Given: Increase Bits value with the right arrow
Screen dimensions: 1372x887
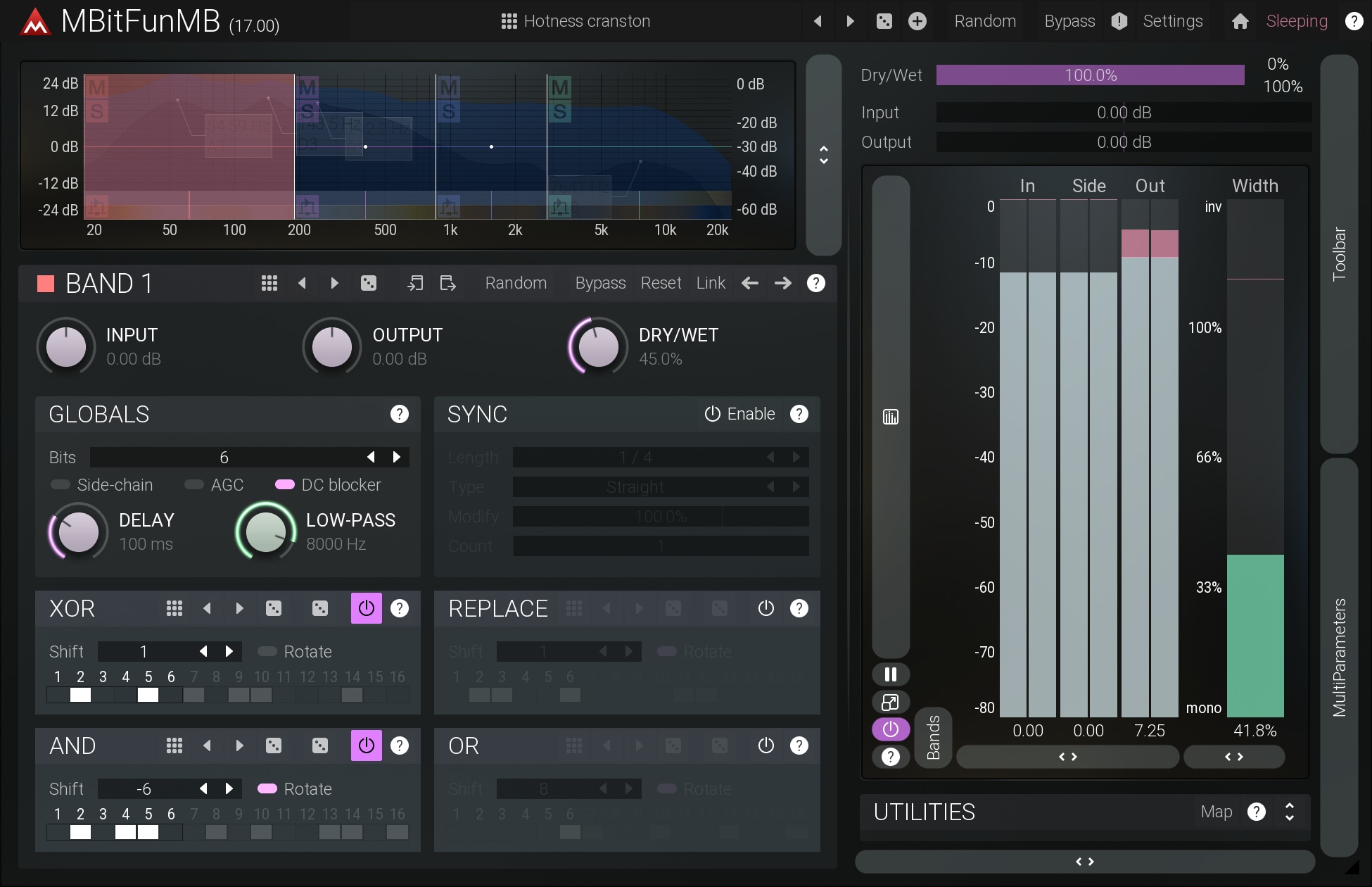Looking at the screenshot, I should (x=397, y=457).
